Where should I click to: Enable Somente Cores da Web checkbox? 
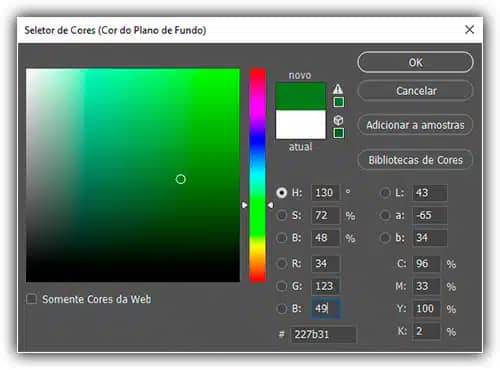[31, 299]
